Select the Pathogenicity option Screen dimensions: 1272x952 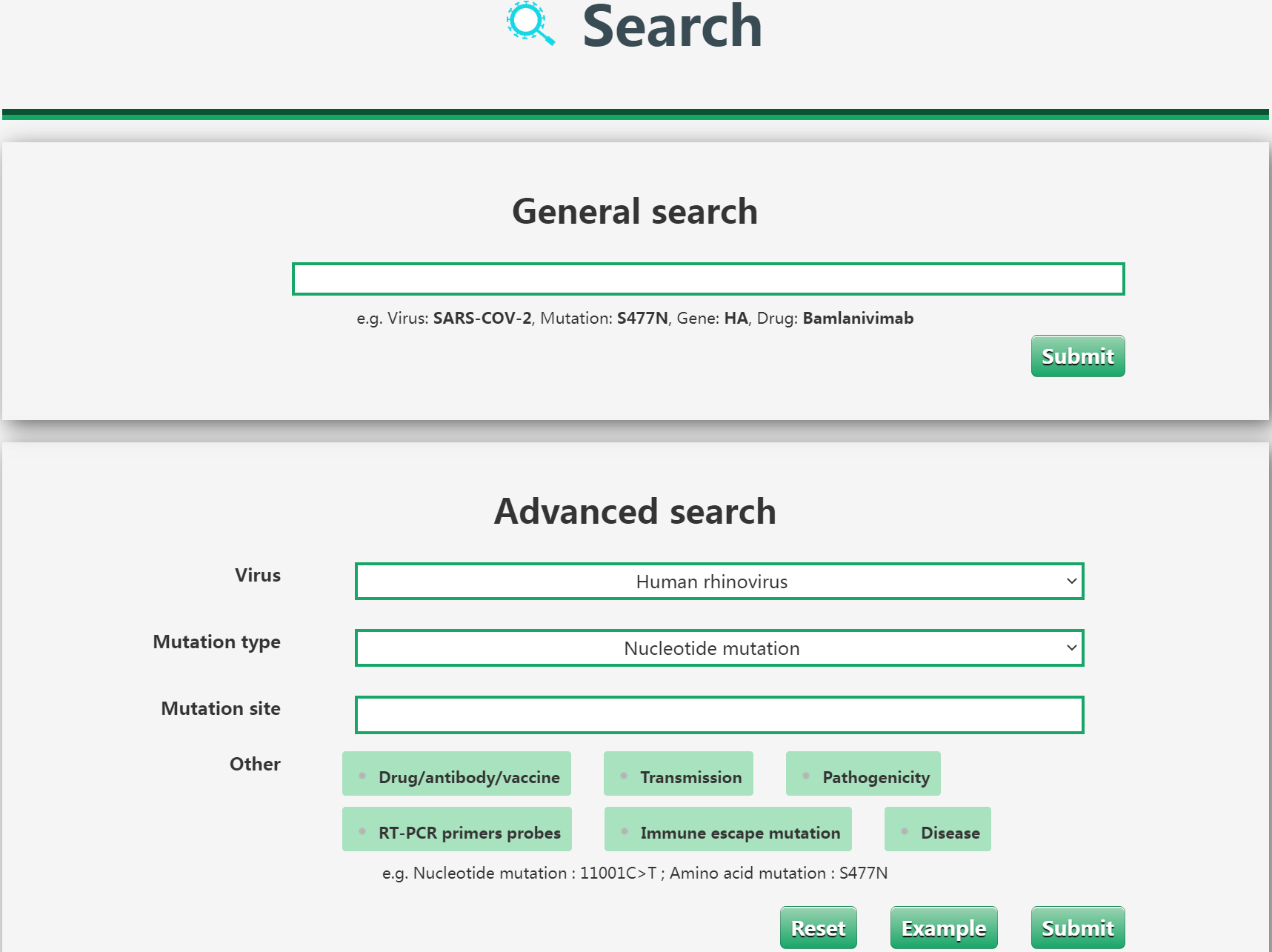click(863, 774)
